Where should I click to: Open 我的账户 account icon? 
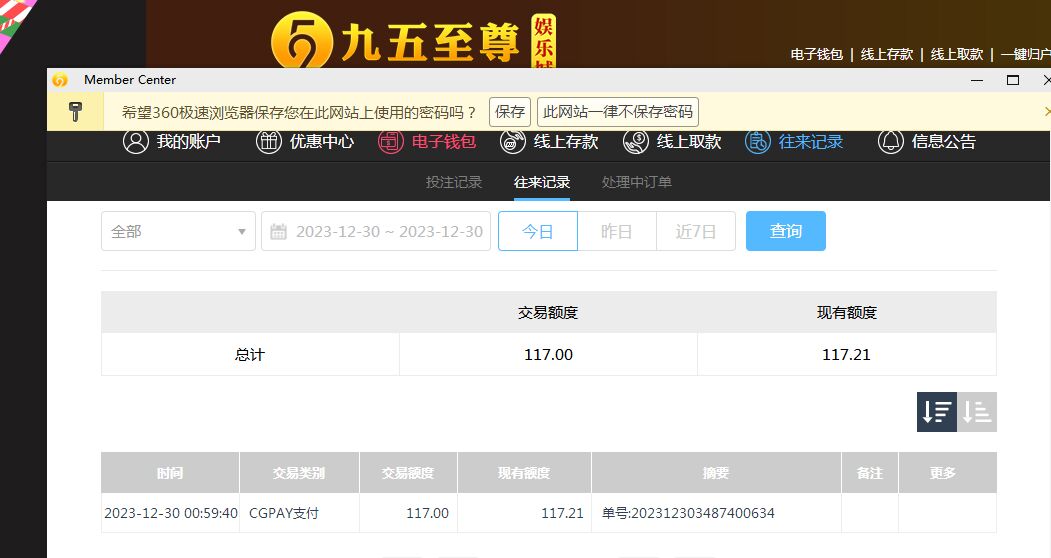tap(135, 142)
